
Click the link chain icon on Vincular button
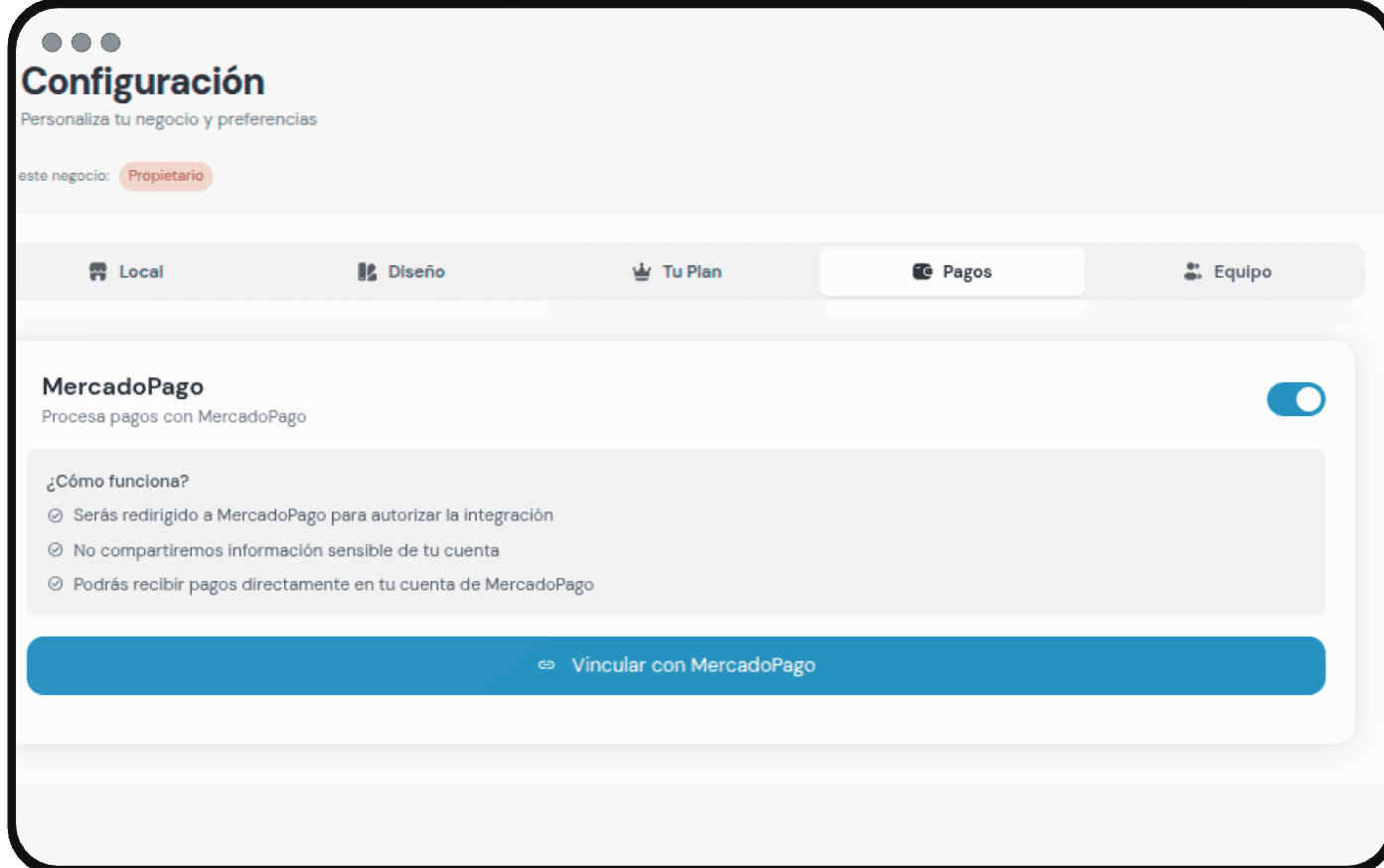point(546,665)
